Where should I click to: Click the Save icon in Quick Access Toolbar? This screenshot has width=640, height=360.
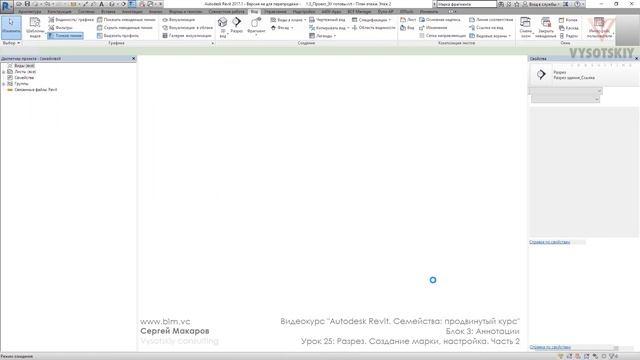27,4
